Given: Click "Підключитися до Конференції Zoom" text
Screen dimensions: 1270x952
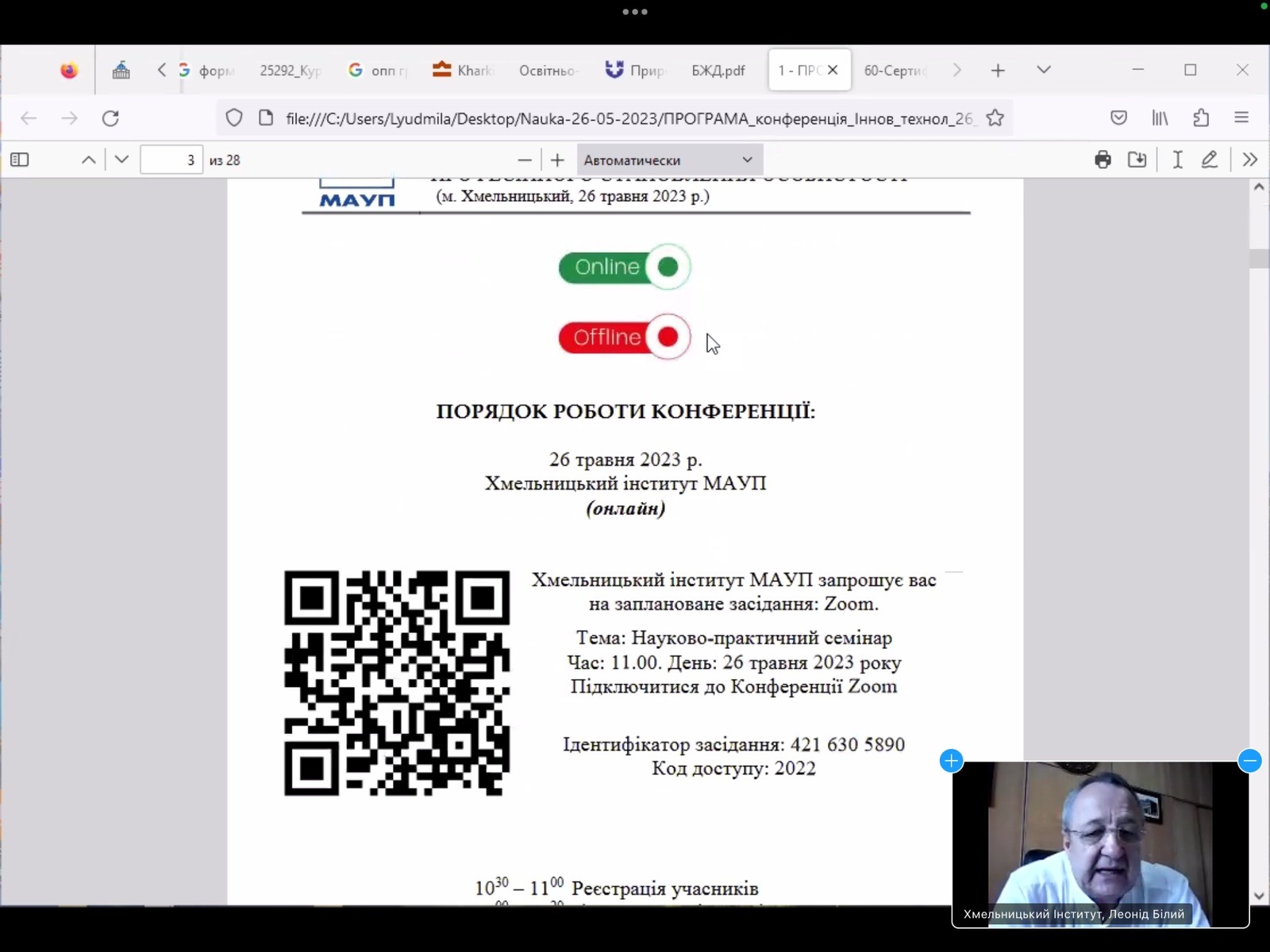Looking at the screenshot, I should click(x=734, y=686).
